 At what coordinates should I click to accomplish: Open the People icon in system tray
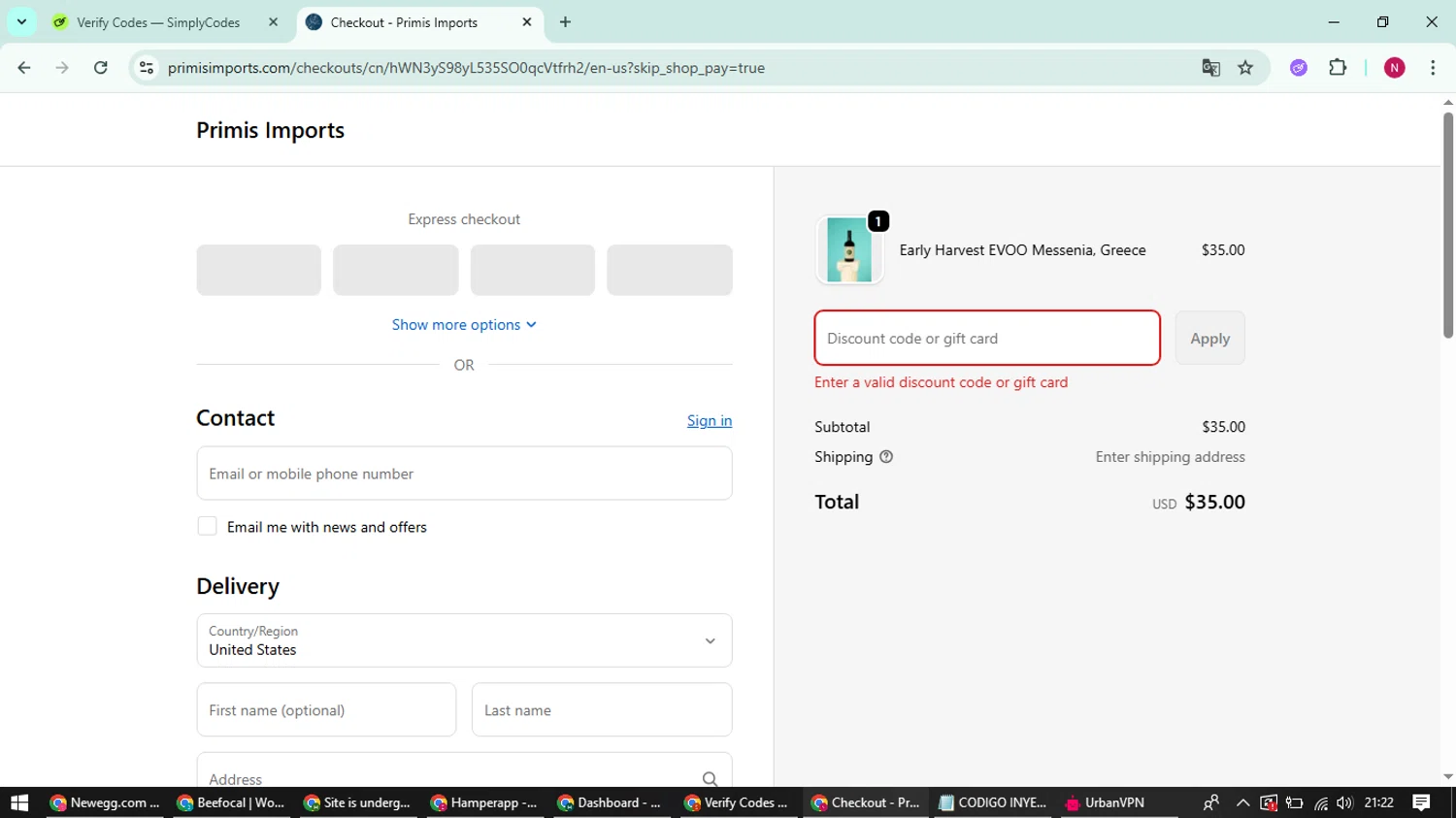[1210, 802]
